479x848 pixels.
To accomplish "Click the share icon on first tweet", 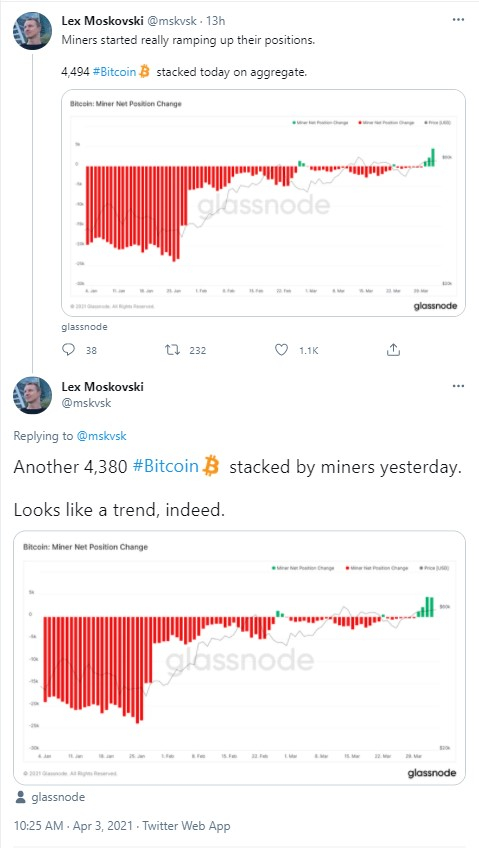I will click(x=393, y=350).
